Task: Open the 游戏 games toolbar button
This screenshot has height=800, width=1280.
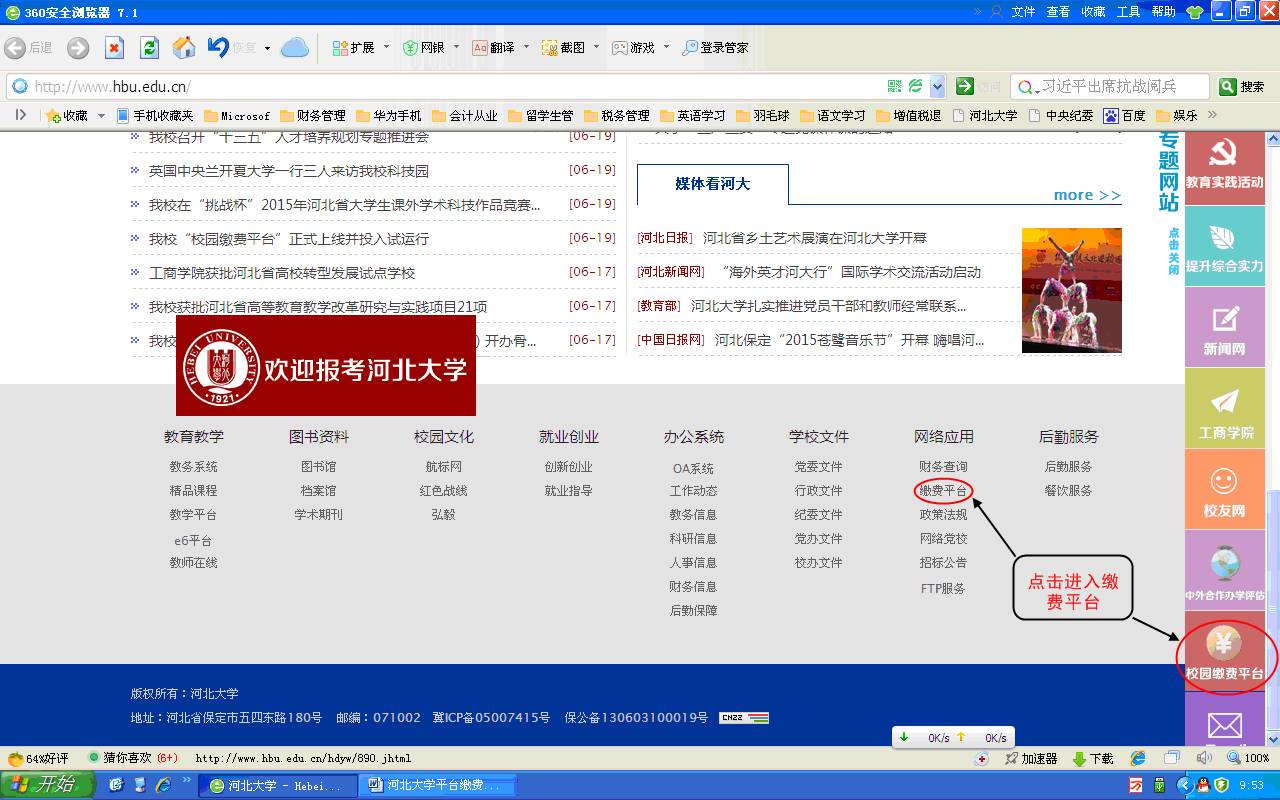Action: (x=633, y=48)
